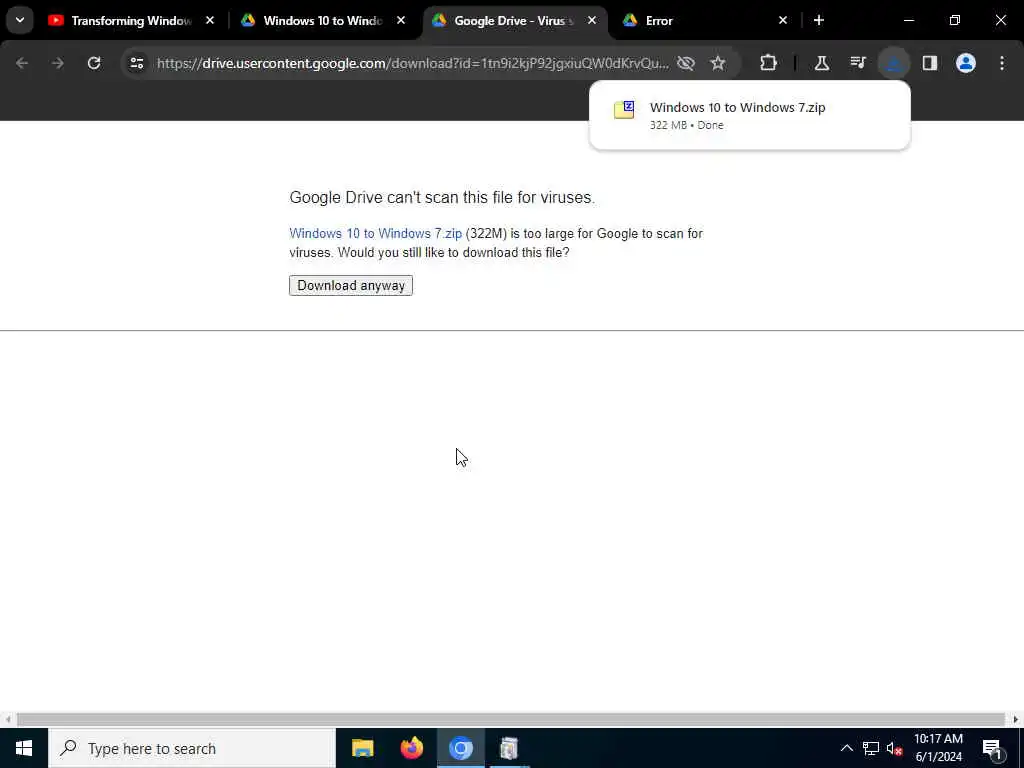This screenshot has width=1024, height=768.
Task: Switch to the Error tab
Action: point(702,20)
